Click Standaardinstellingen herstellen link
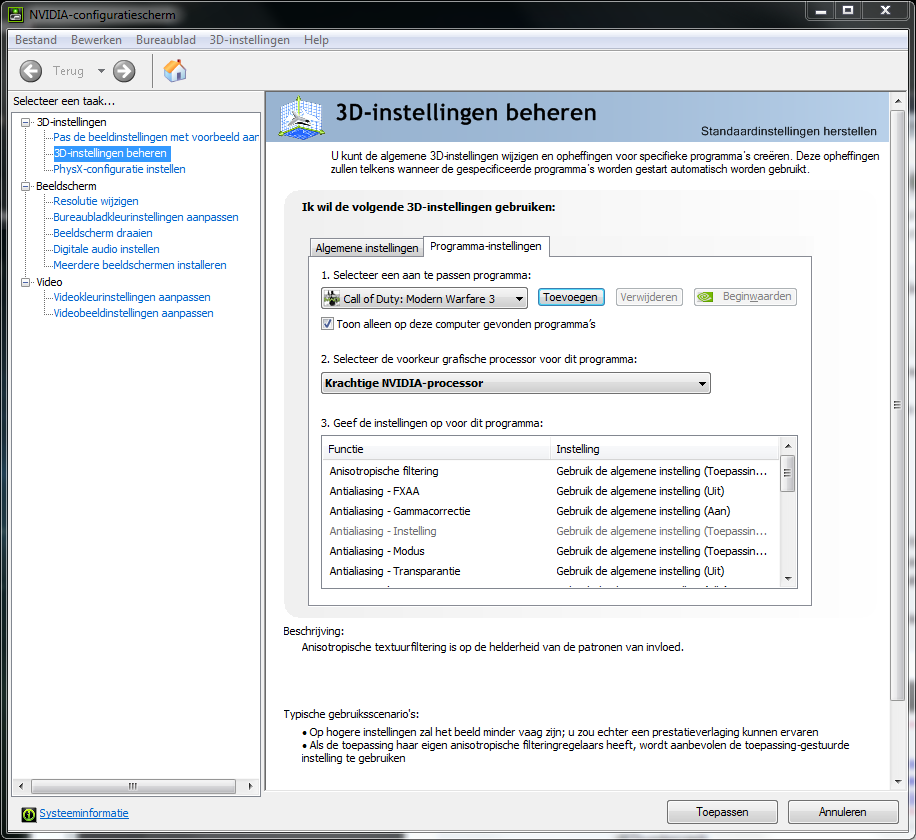This screenshot has width=916, height=840. pyautogui.click(x=789, y=131)
